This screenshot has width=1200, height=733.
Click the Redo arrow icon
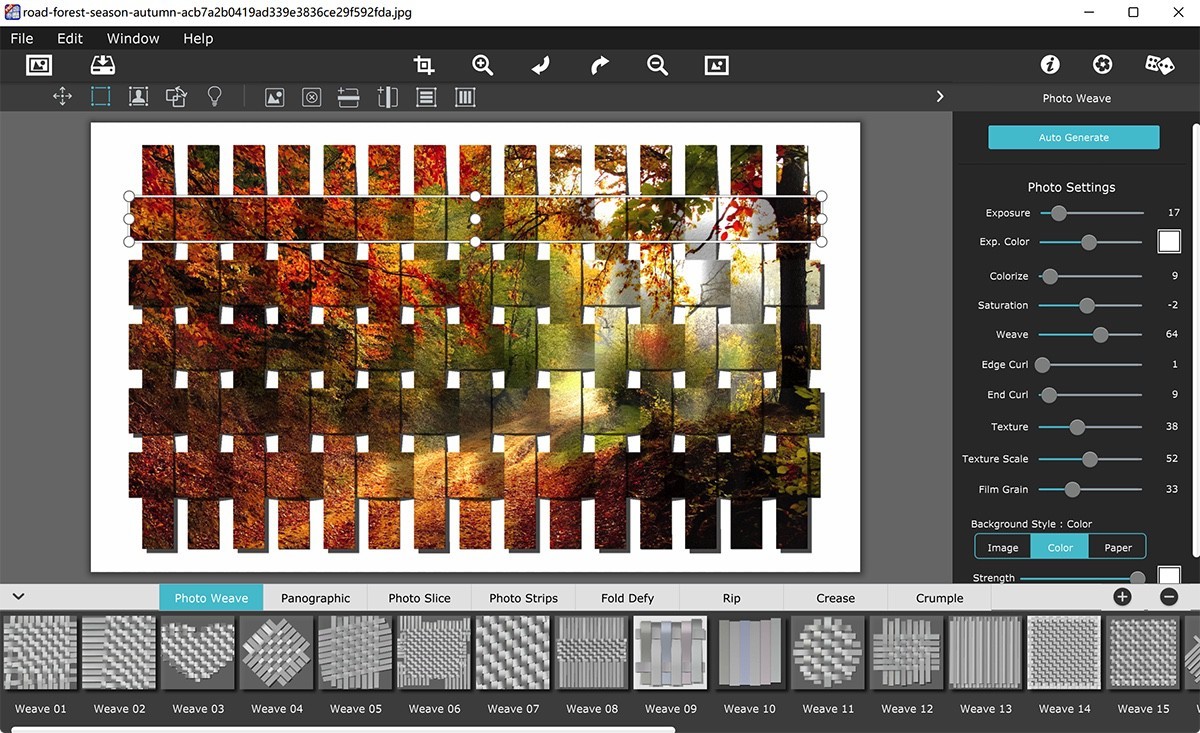coord(598,64)
